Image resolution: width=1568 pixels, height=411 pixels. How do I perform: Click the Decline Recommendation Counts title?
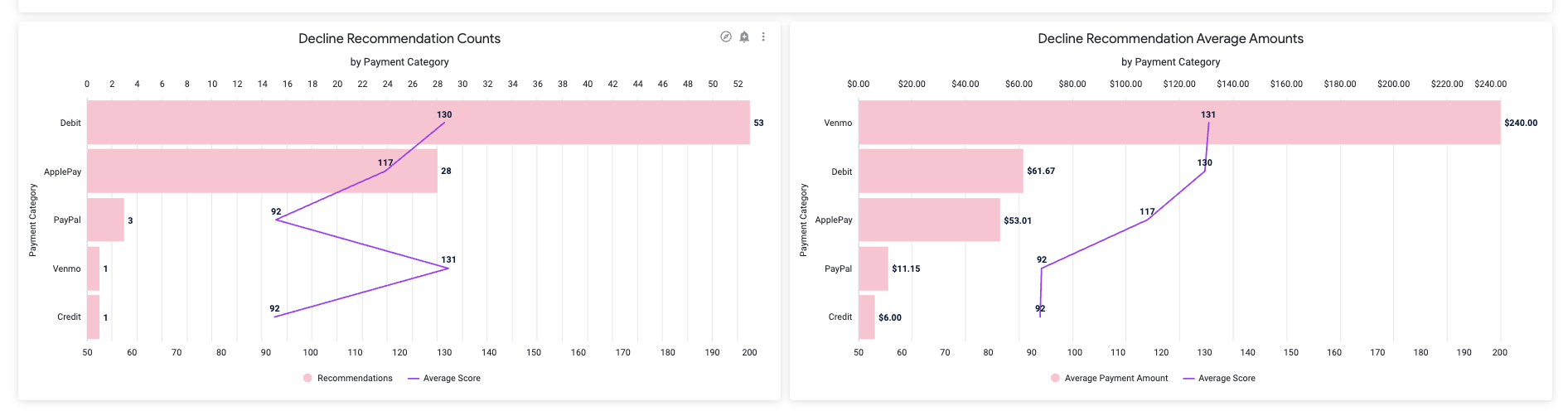pos(399,39)
